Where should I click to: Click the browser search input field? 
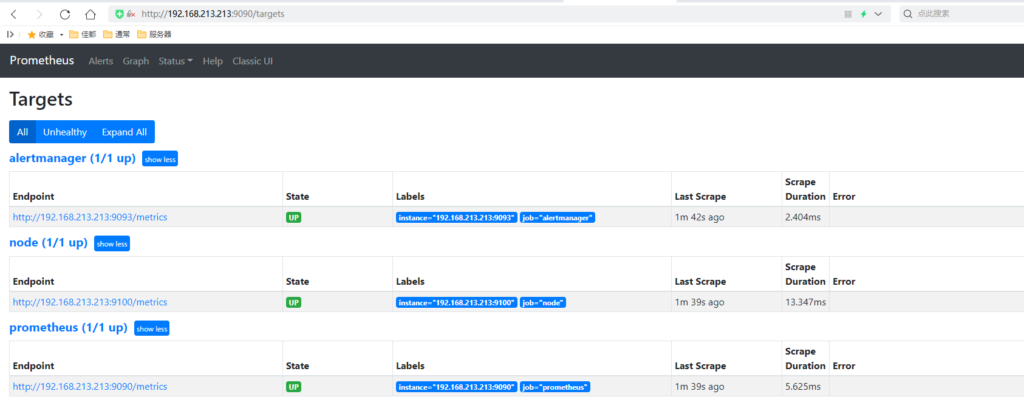pyautogui.click(x=960, y=14)
